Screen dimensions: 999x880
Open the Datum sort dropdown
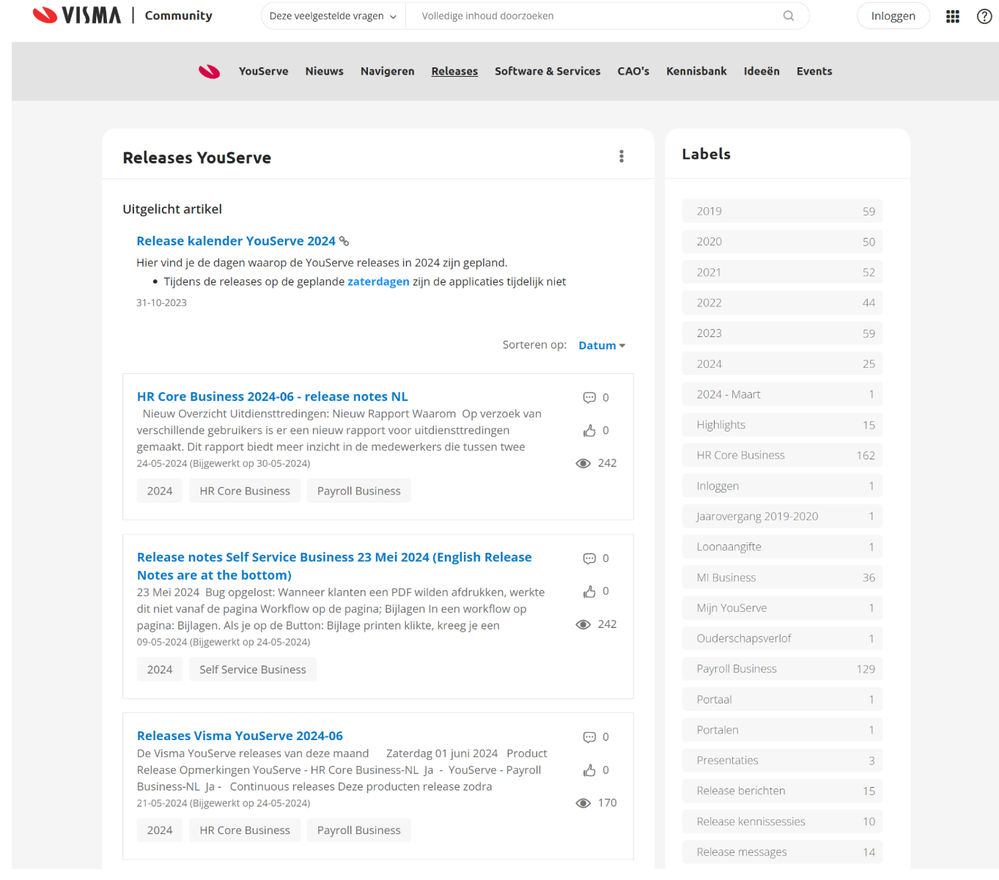601,345
